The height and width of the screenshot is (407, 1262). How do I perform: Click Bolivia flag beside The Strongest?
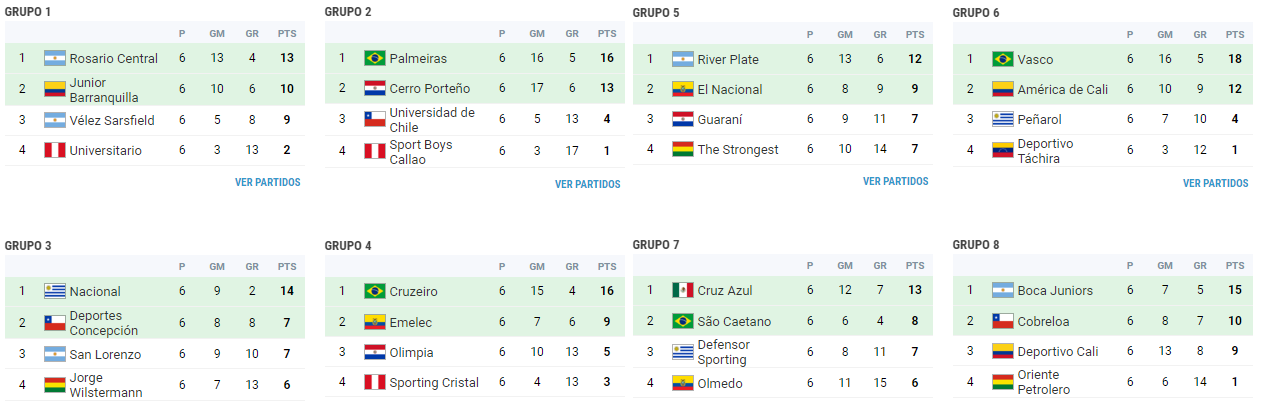click(682, 149)
